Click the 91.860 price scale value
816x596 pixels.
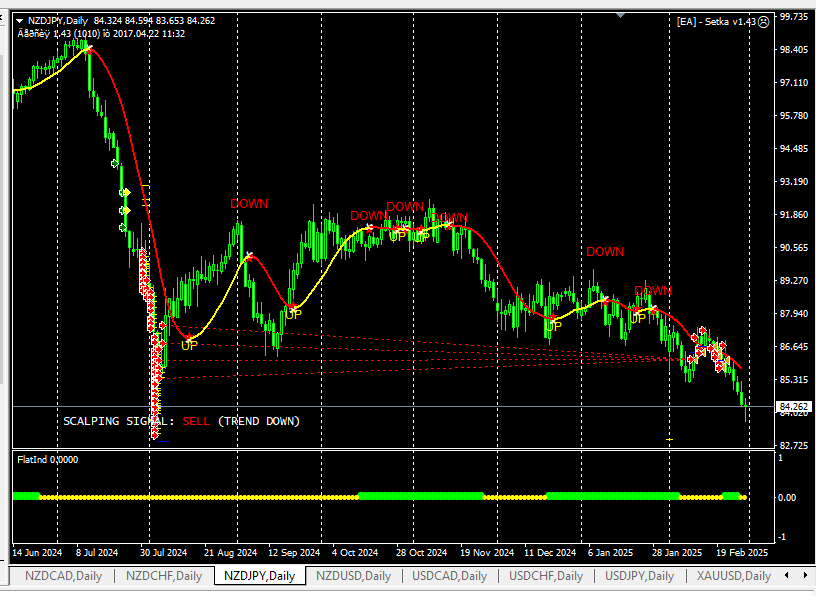coord(794,215)
